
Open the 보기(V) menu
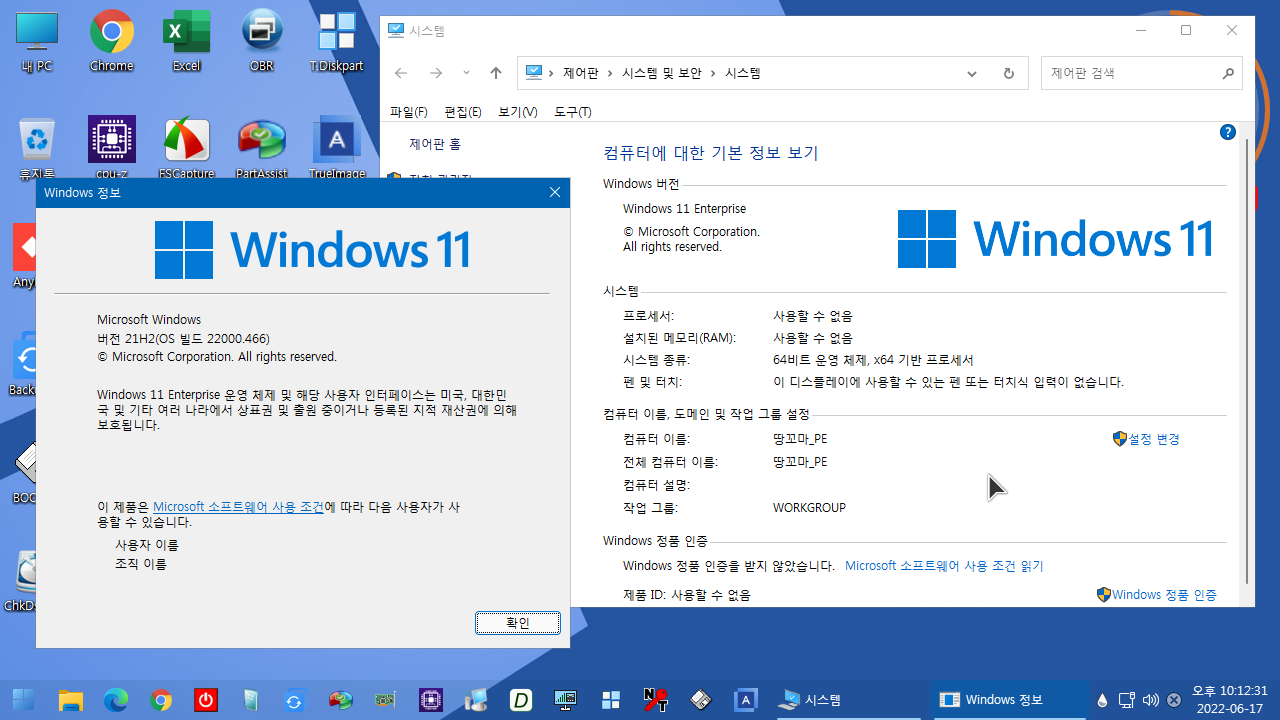517,112
